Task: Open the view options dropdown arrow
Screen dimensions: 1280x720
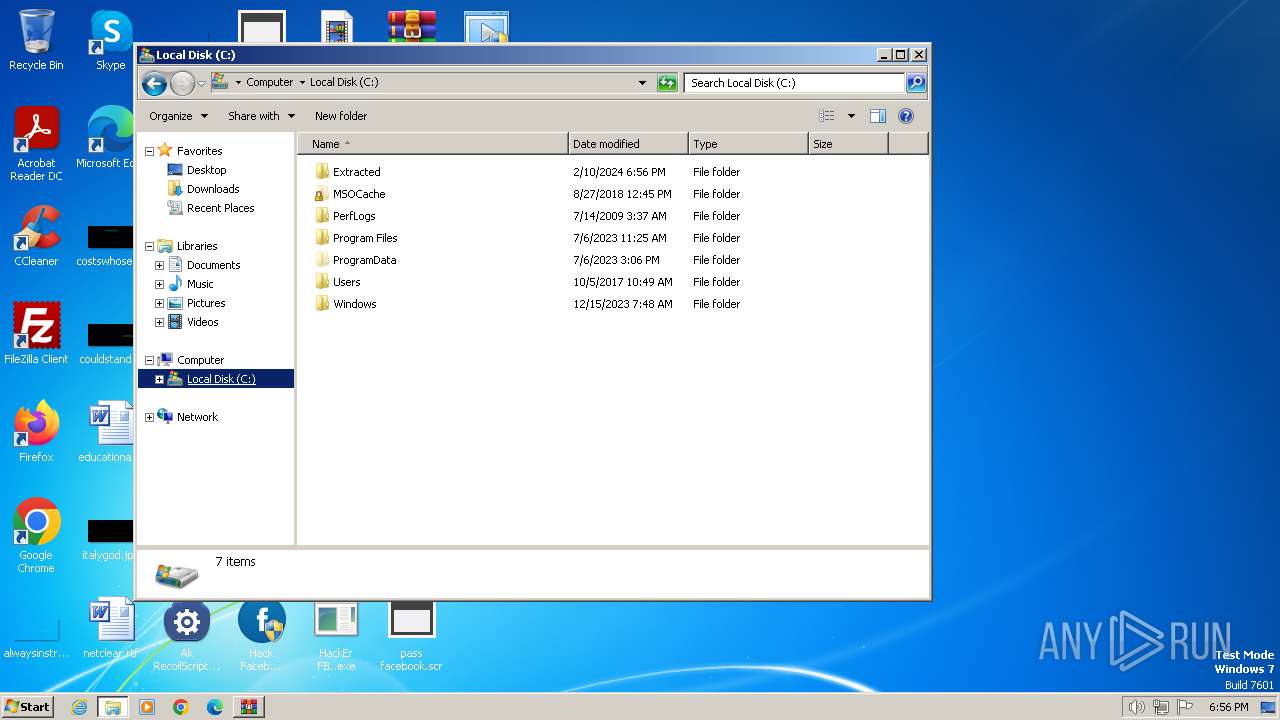Action: coord(851,116)
